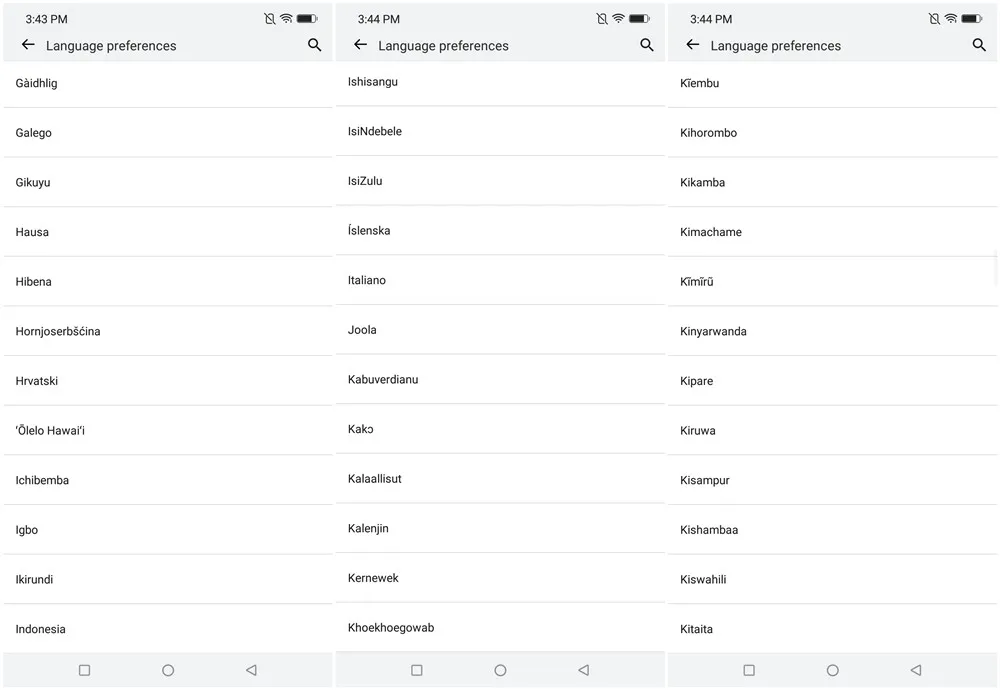The height and width of the screenshot is (690, 1000).
Task: Choose Kinyarwanda from the list
Action: (x=832, y=331)
